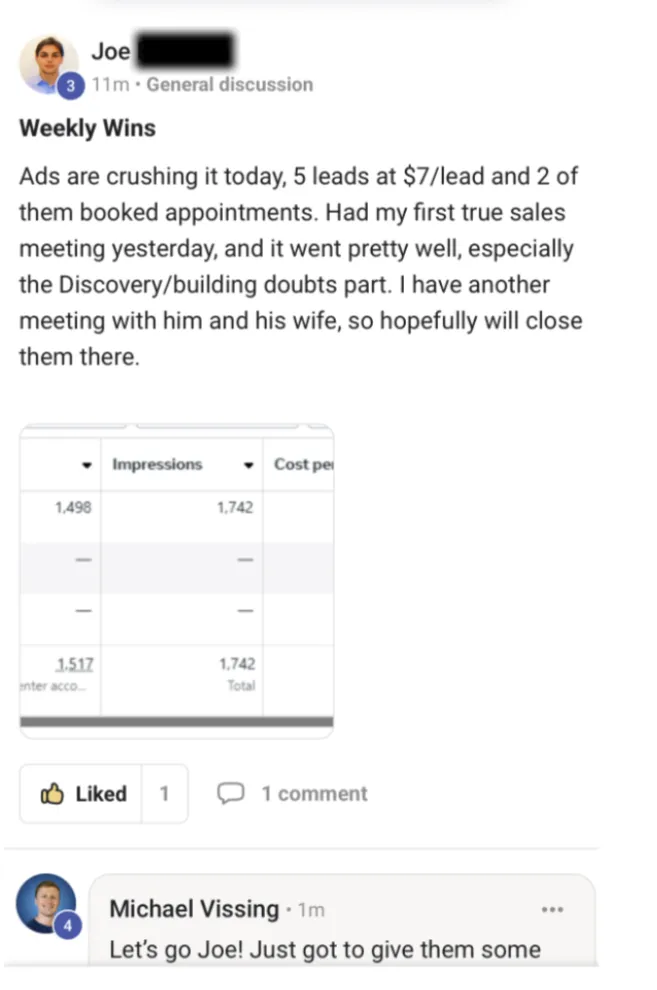Image resolution: width=657 pixels, height=990 pixels.
Task: Open the General discussion category
Action: pyautogui.click(x=230, y=85)
